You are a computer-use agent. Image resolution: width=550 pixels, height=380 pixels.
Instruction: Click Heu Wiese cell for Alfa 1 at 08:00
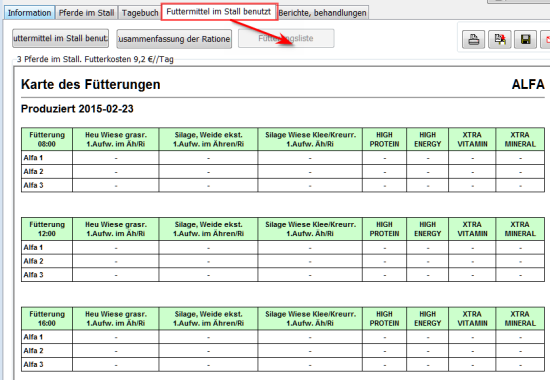pos(116,158)
